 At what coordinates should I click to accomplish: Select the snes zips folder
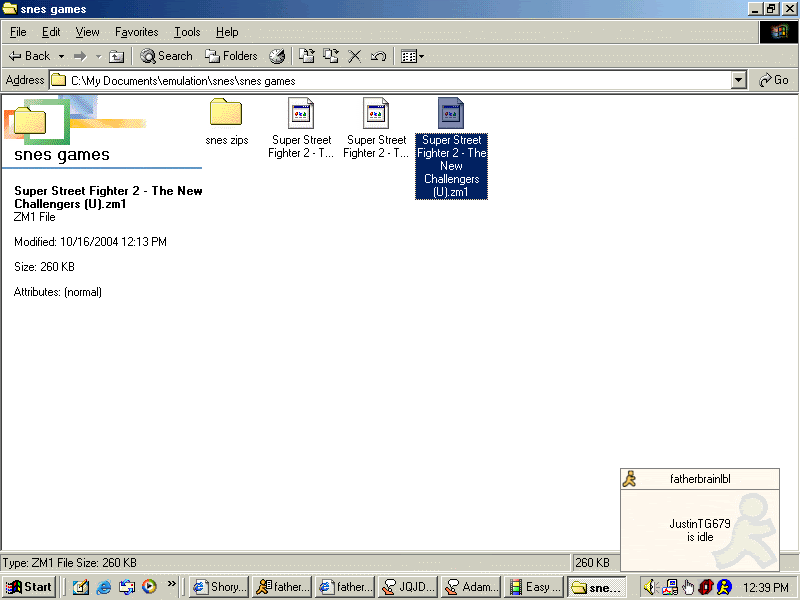point(226,121)
